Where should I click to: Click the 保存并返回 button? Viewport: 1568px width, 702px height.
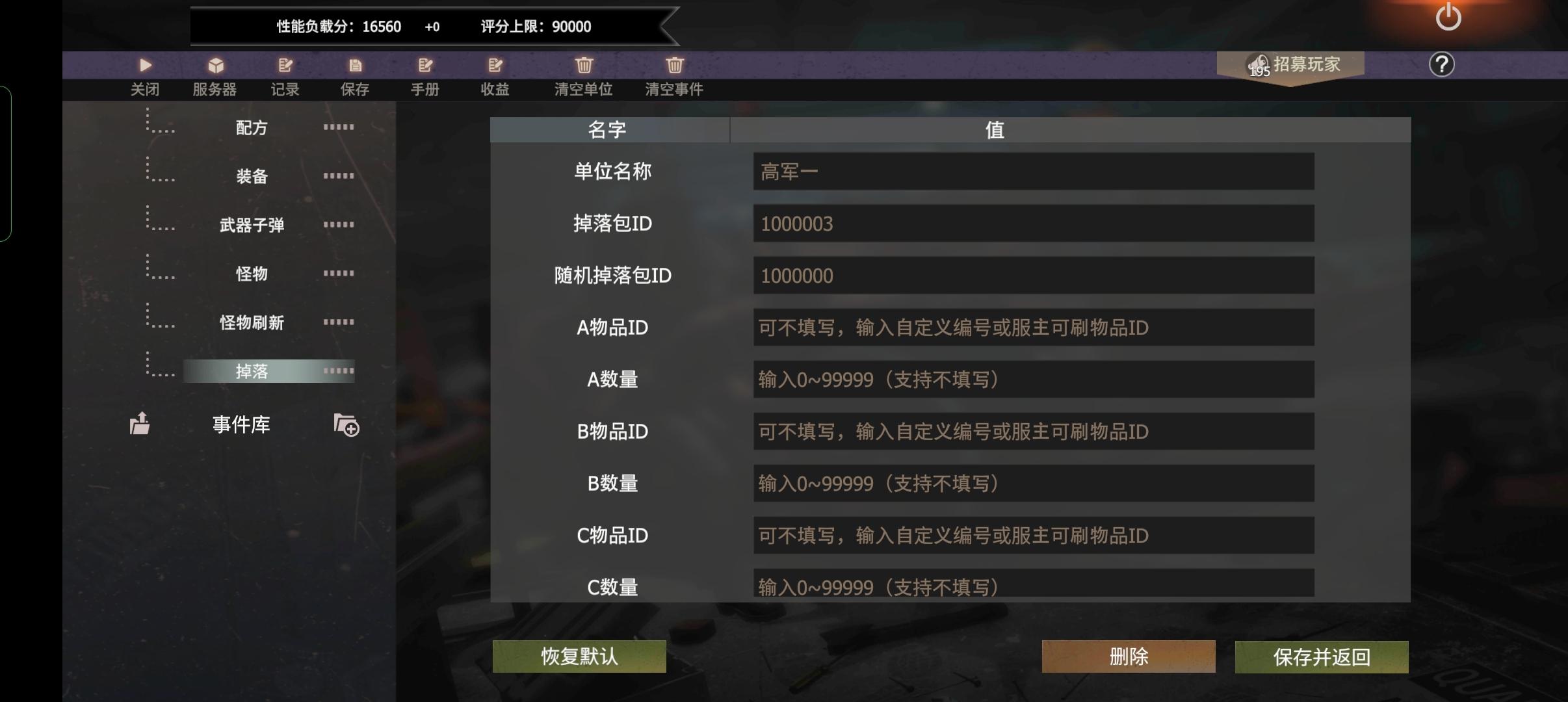pos(1322,657)
